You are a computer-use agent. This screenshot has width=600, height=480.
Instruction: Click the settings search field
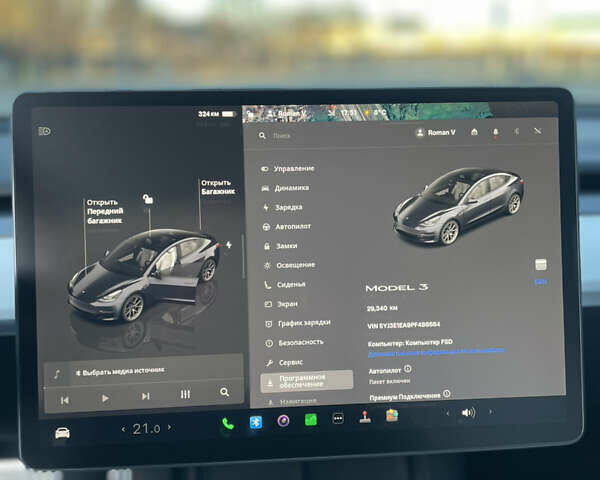point(329,136)
